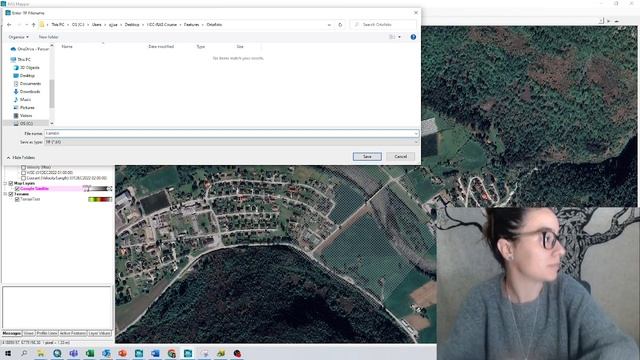The image size is (640, 360).
Task: Go back using the dialog's back arrow
Action: pyautogui.click(x=9, y=25)
